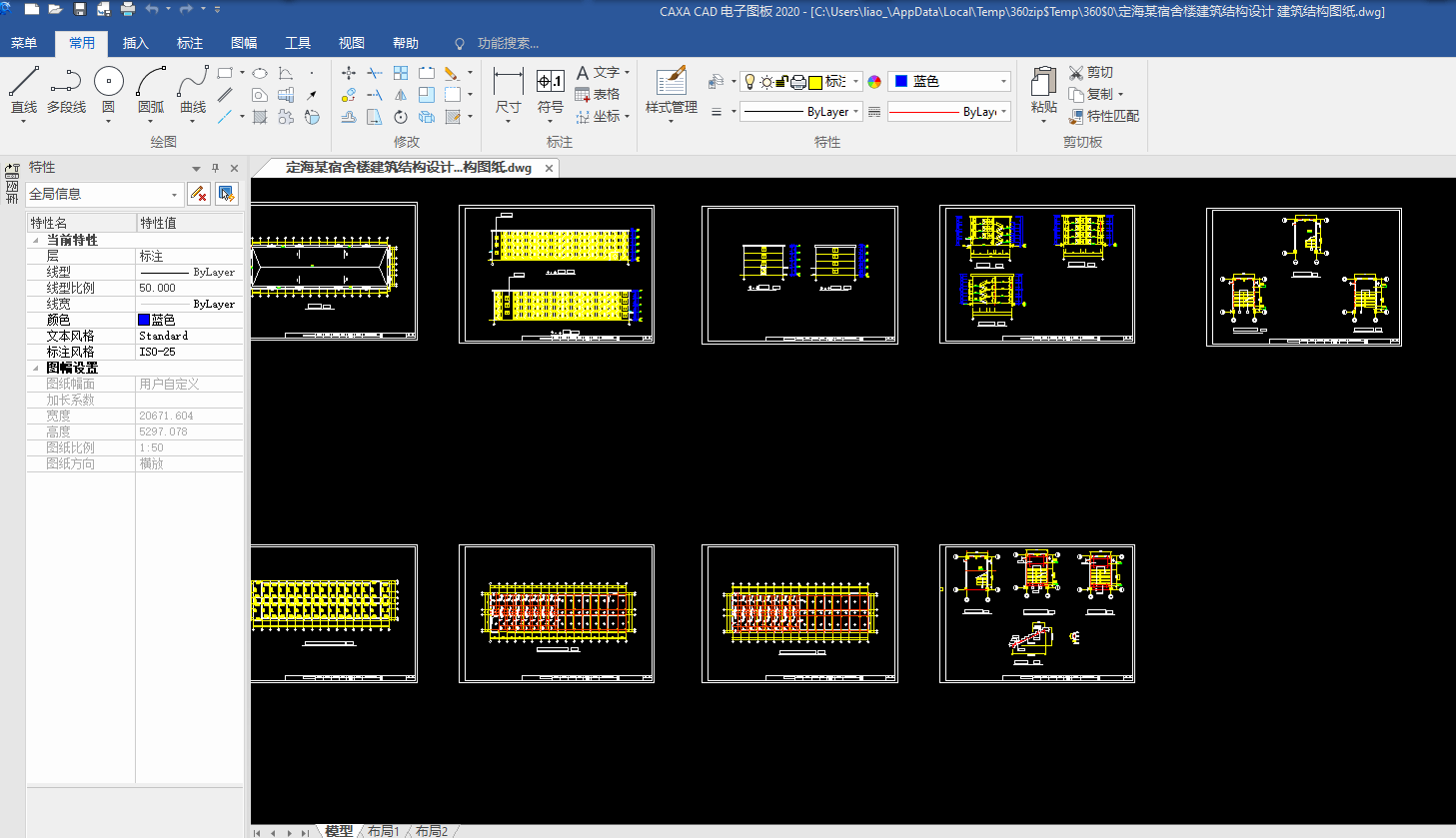Click the rotate tool in 修改 group
This screenshot has height=838, width=1456.
[x=401, y=117]
